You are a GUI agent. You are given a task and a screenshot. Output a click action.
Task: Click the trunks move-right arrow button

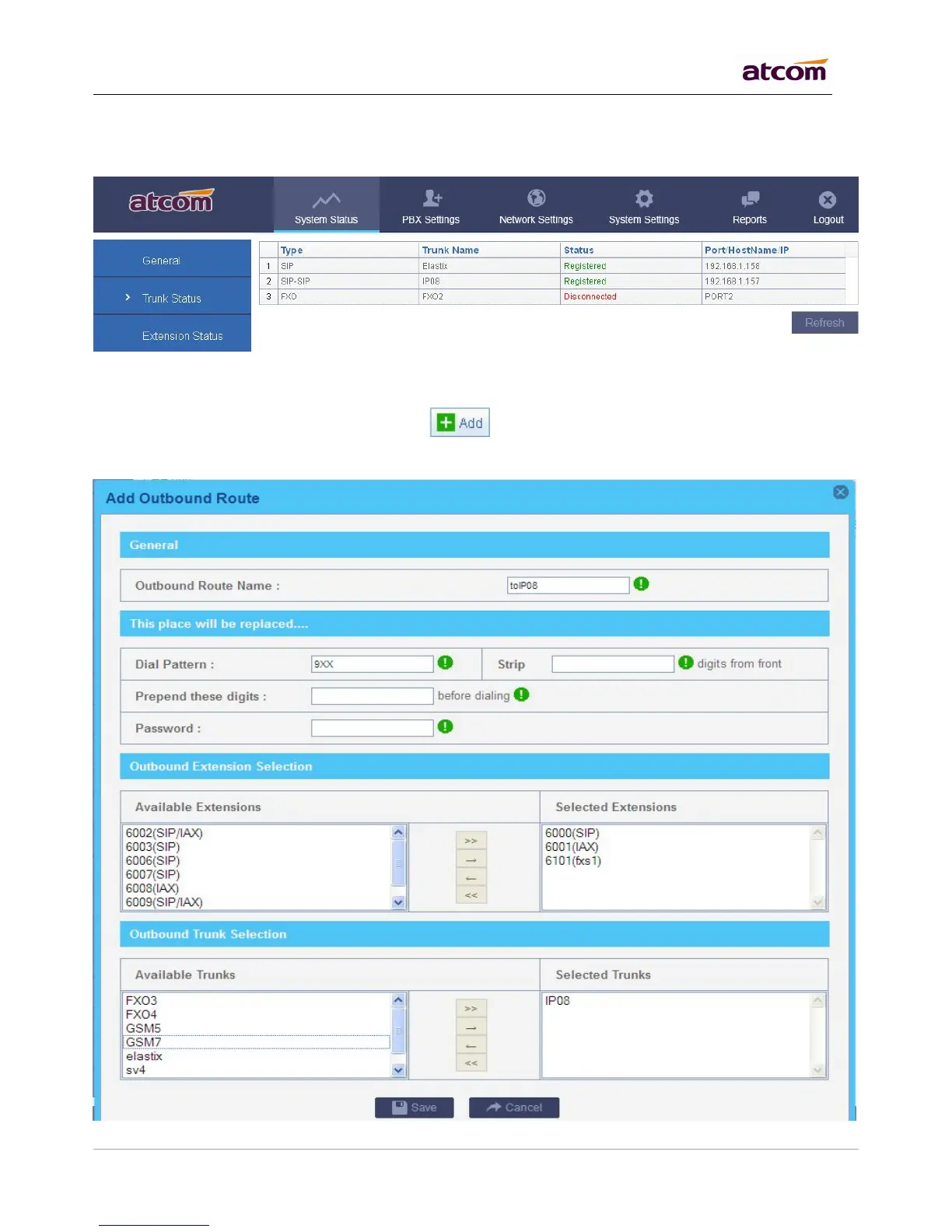[471, 1027]
